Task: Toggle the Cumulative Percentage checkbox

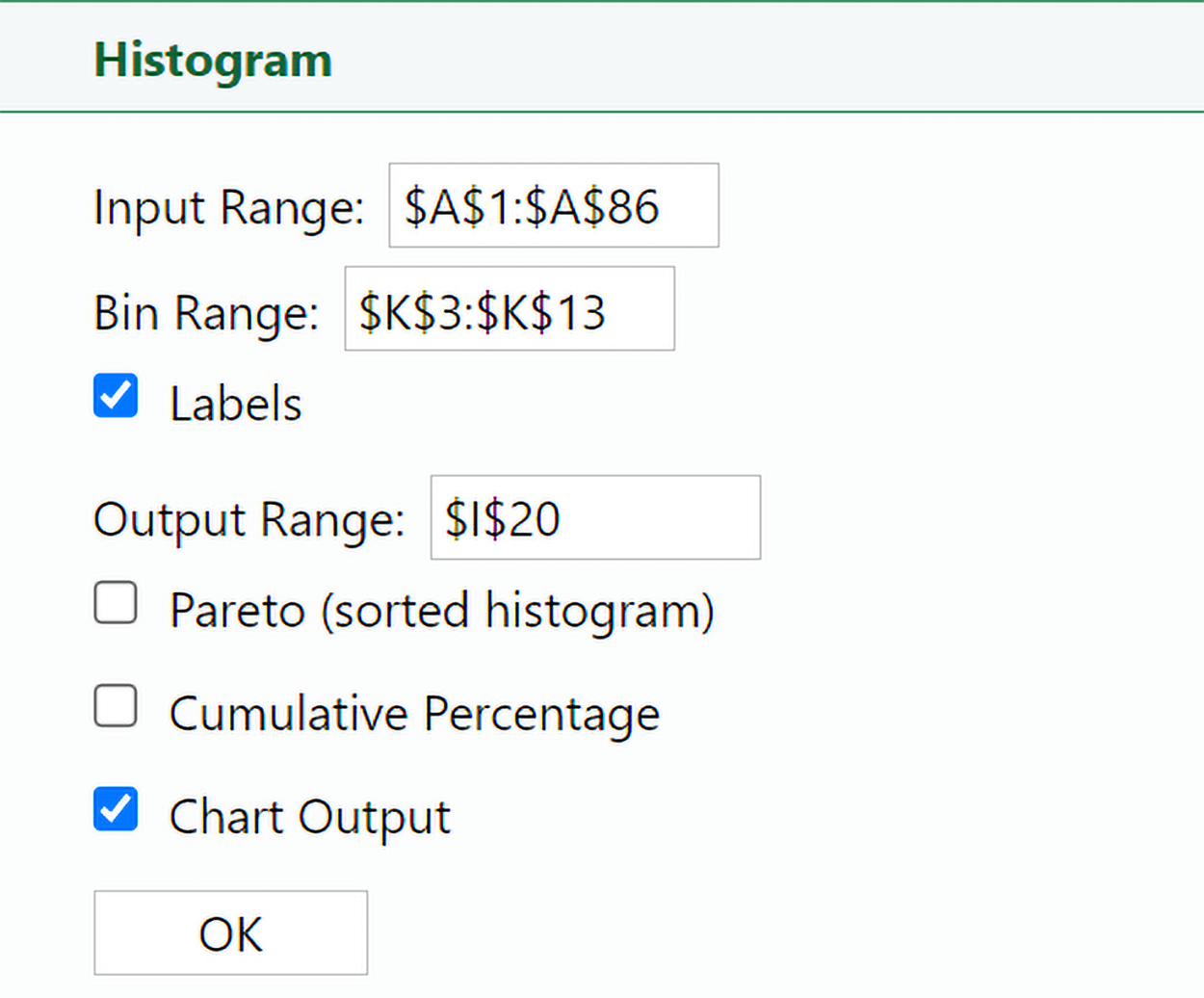Action: click(x=115, y=706)
